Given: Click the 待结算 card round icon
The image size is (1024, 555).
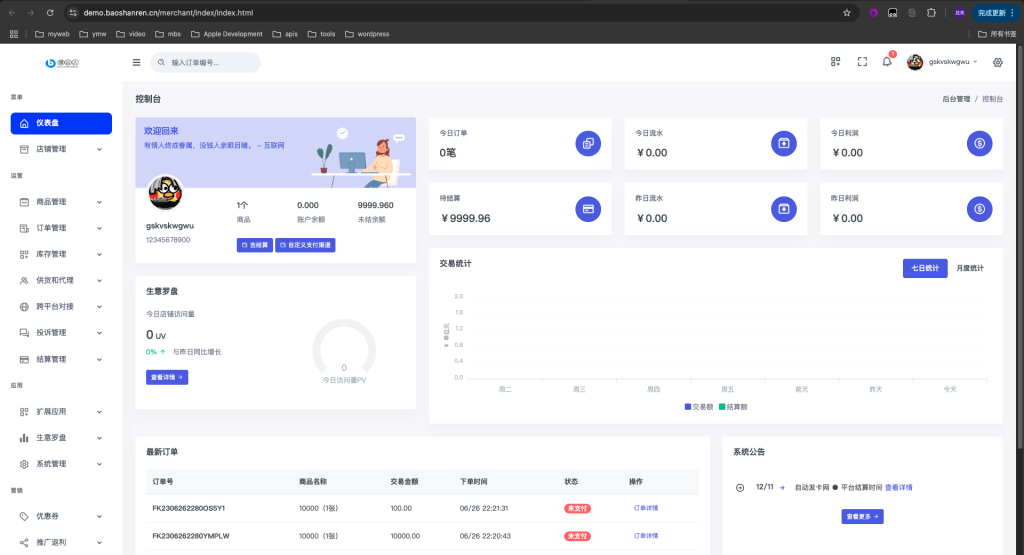Looking at the screenshot, I should pyautogui.click(x=588, y=209).
